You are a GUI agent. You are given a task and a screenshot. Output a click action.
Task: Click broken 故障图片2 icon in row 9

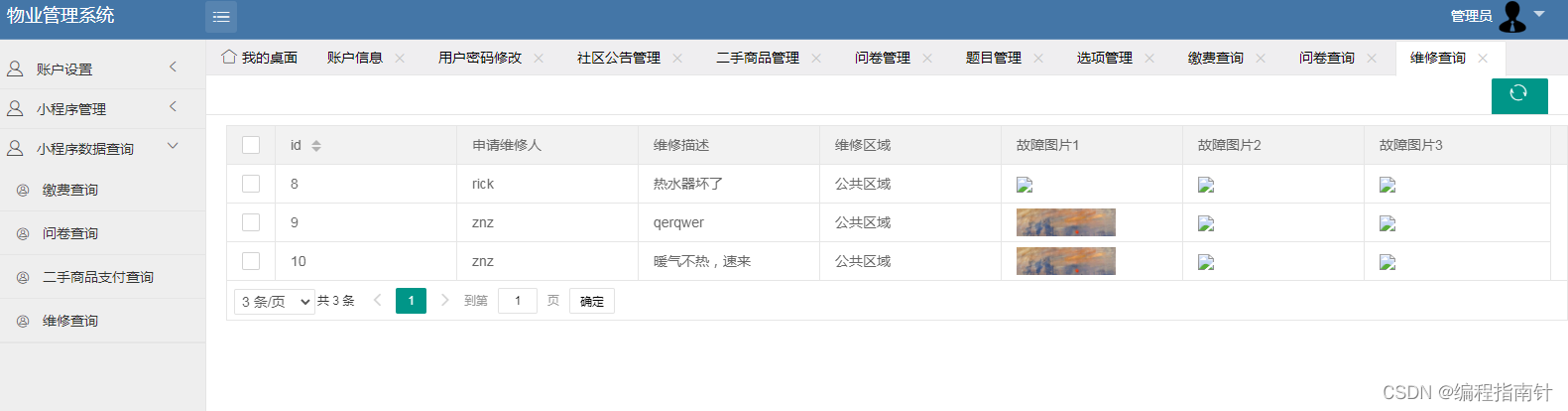pyautogui.click(x=1206, y=223)
